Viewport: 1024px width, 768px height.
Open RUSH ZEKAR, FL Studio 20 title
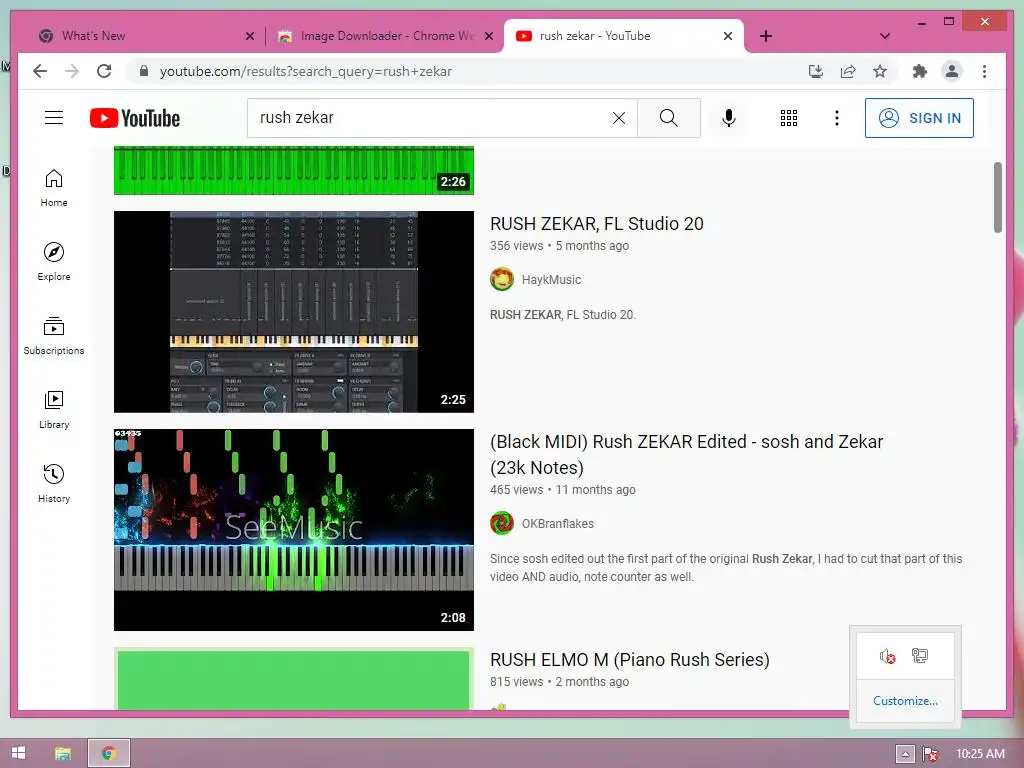coord(596,224)
